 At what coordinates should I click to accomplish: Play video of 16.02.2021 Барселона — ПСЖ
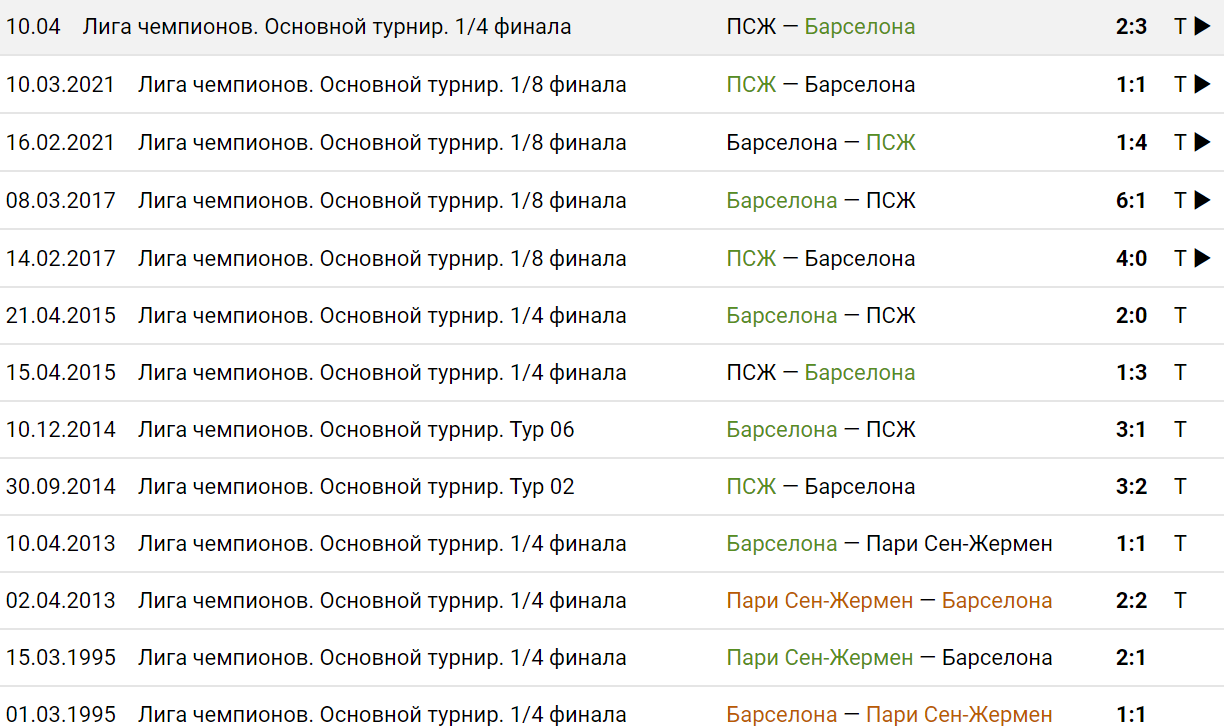1202,143
